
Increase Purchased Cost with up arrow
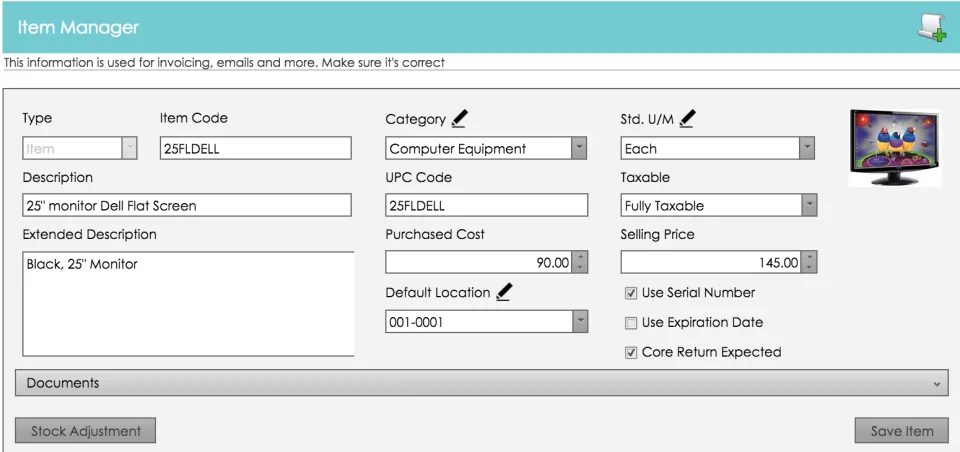tap(580, 257)
